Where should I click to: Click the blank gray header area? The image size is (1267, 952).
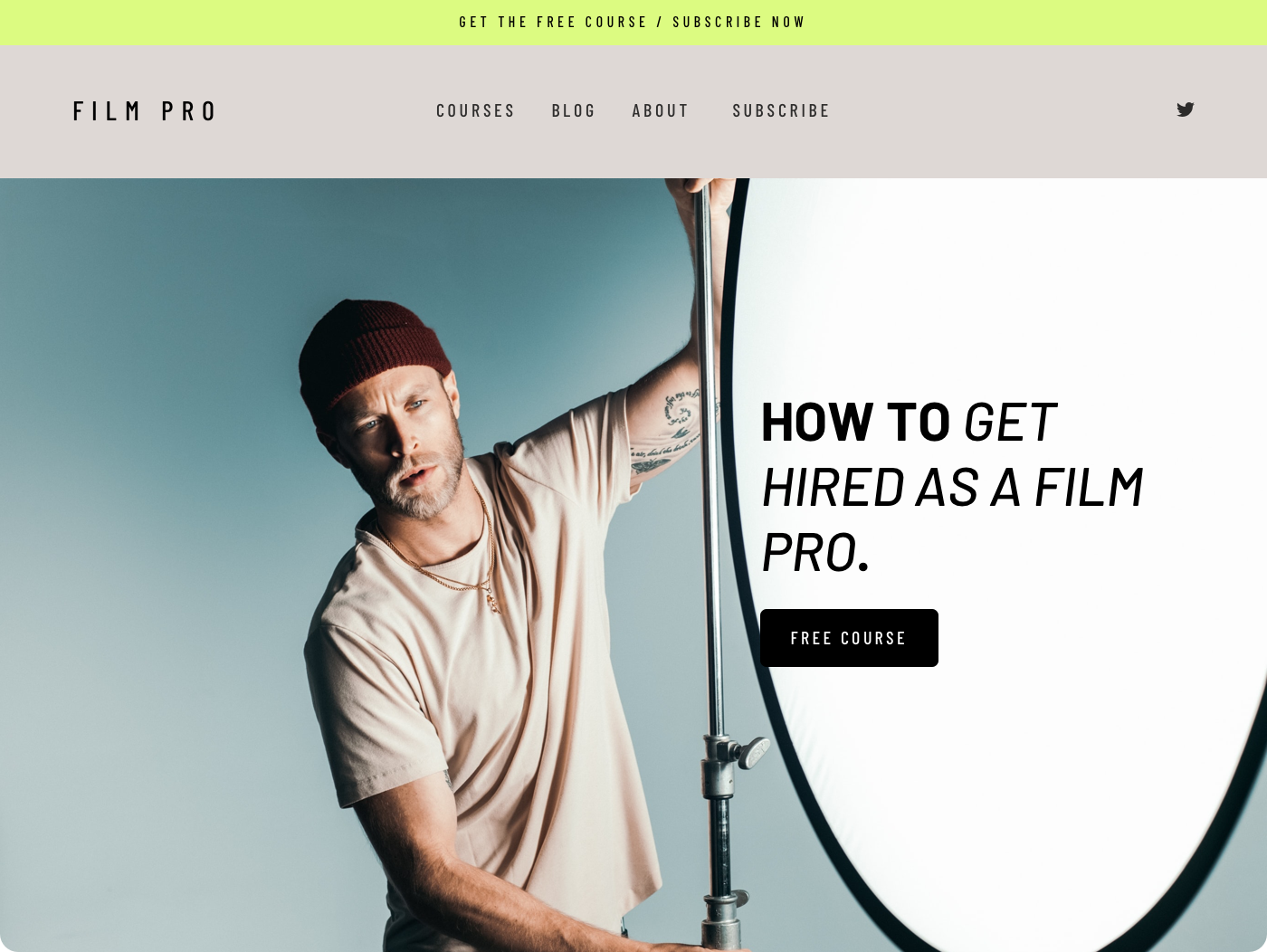tap(995, 111)
